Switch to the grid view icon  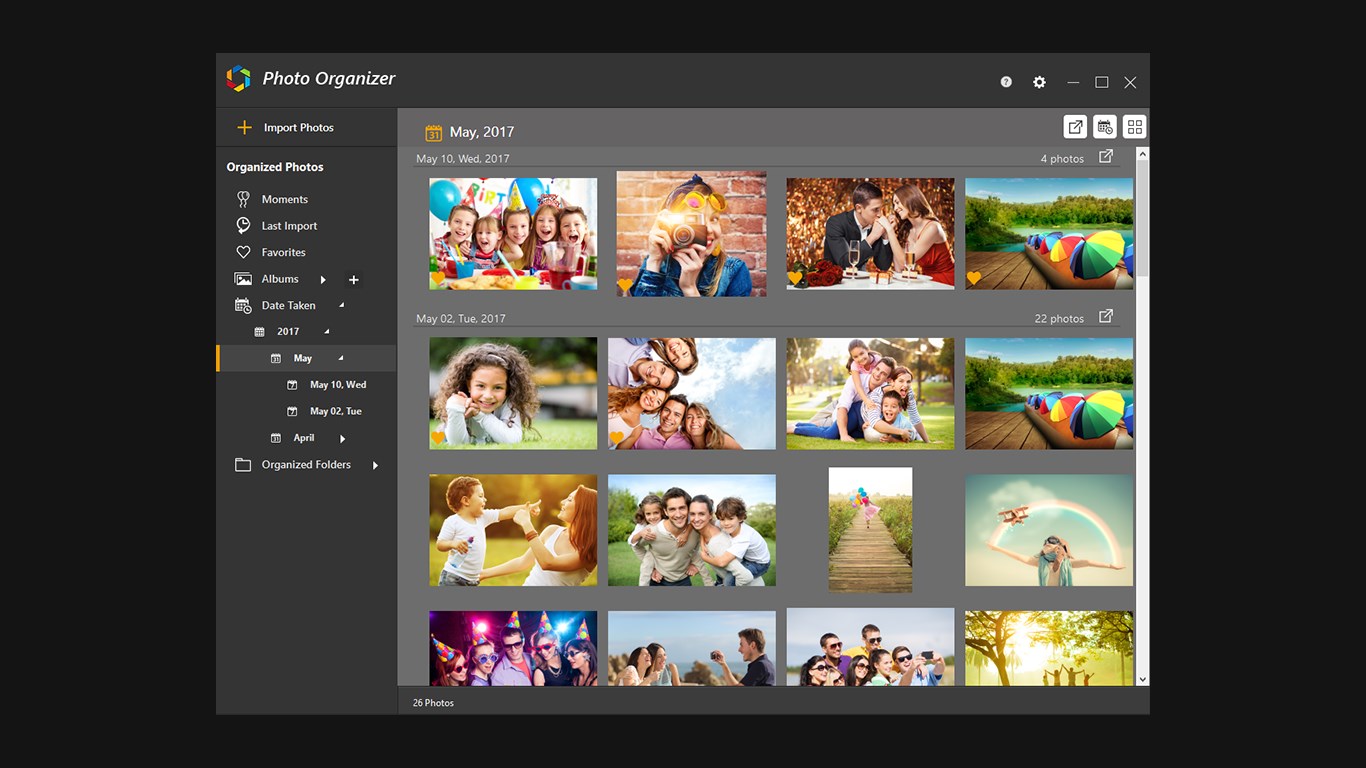click(1134, 127)
